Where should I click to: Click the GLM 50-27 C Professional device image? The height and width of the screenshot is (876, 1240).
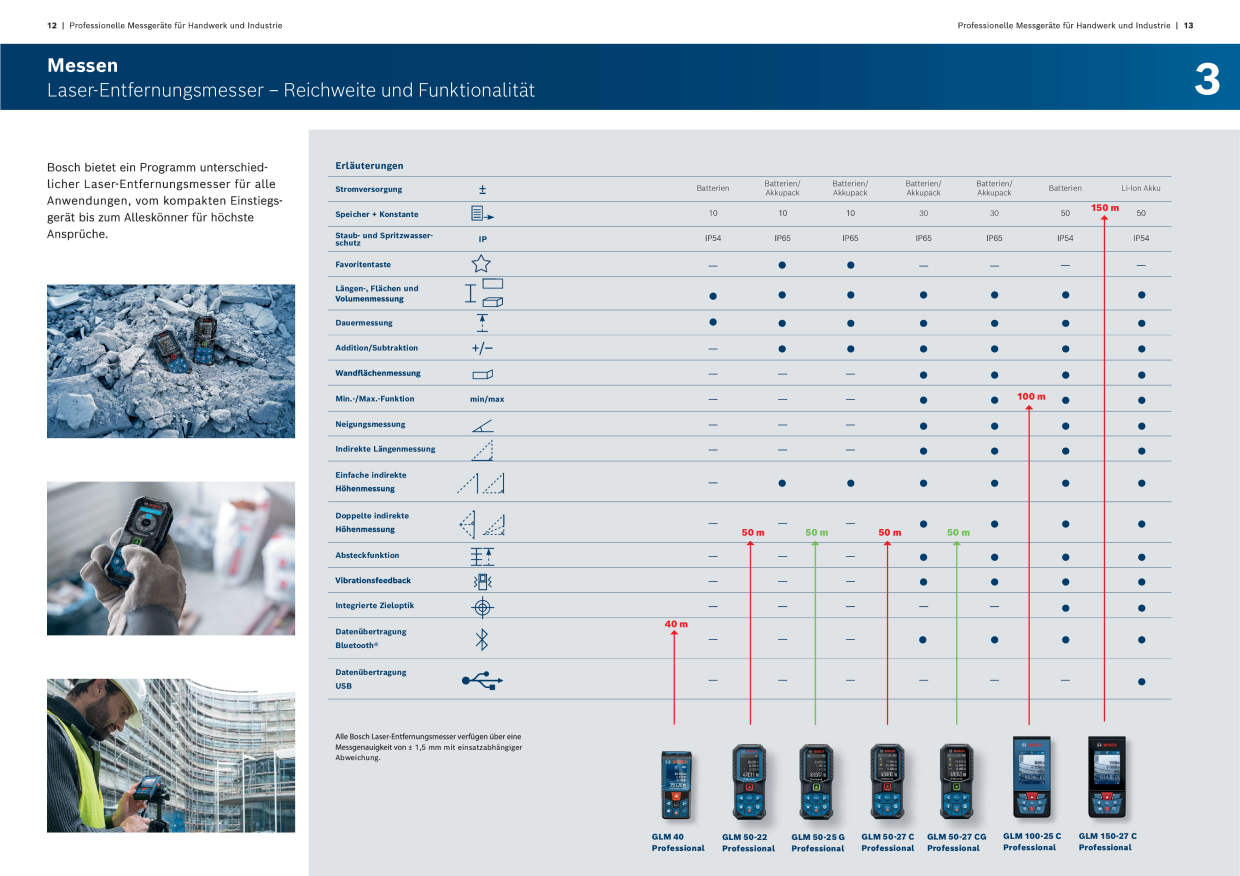(x=887, y=782)
